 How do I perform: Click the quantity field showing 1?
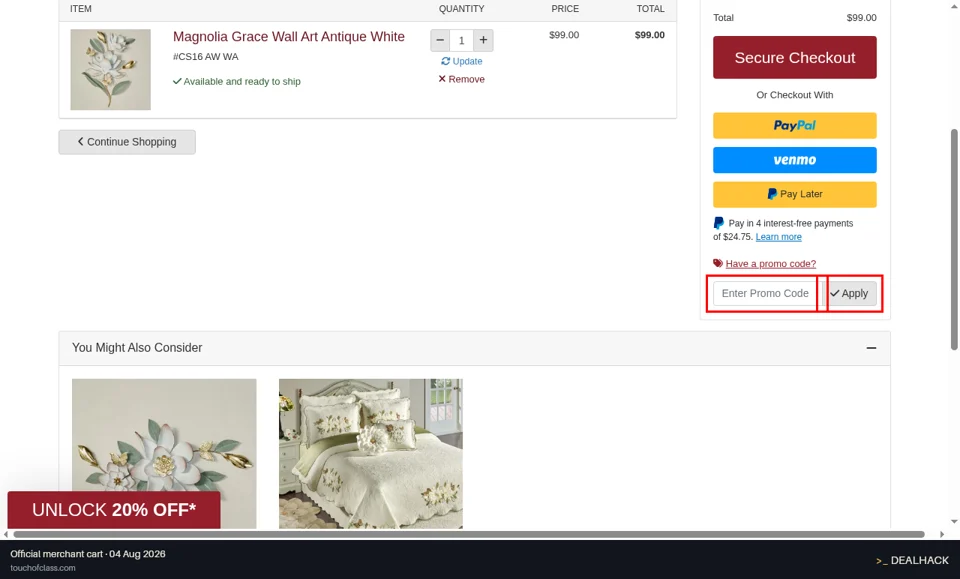click(x=462, y=40)
